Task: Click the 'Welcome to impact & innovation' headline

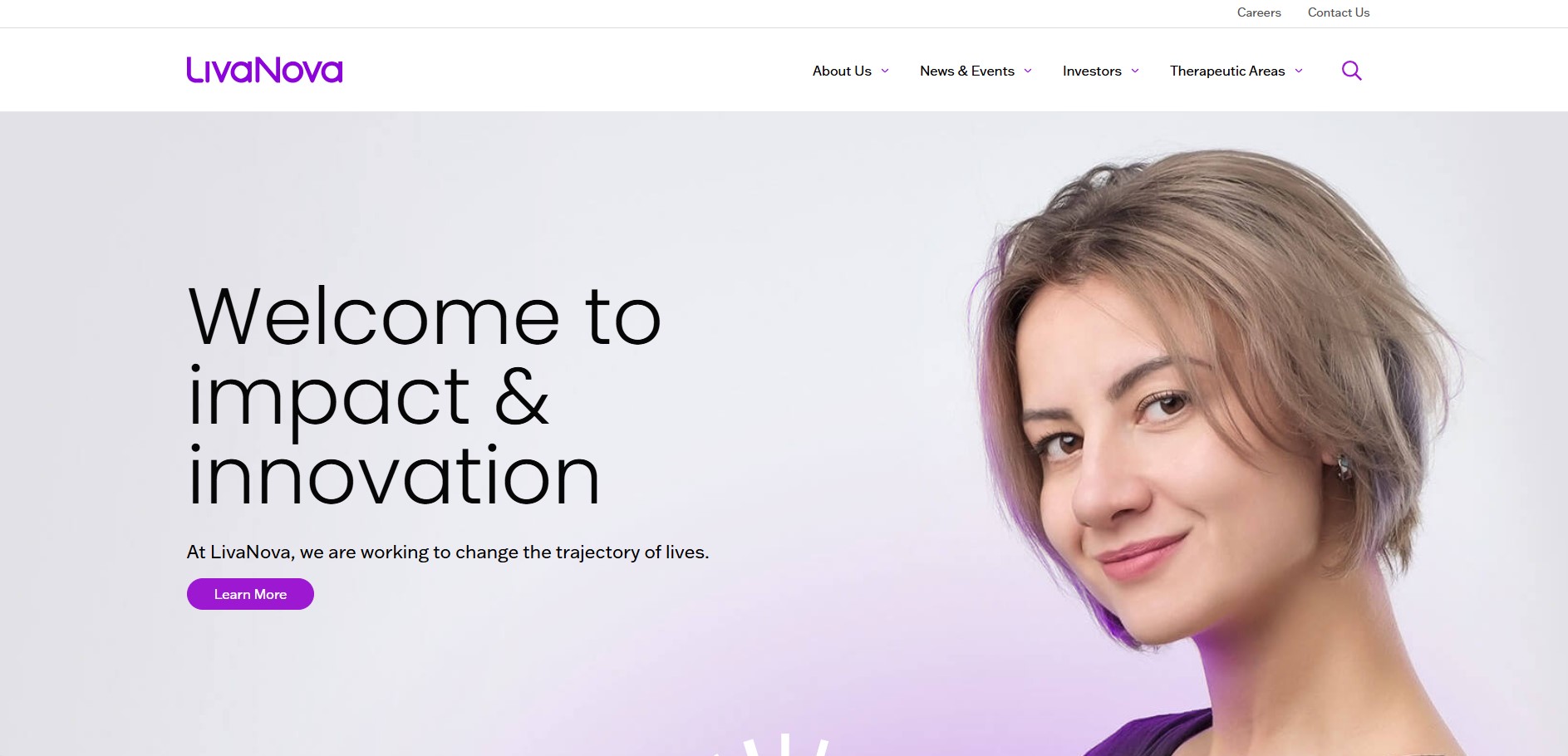Action: pyautogui.click(x=424, y=395)
